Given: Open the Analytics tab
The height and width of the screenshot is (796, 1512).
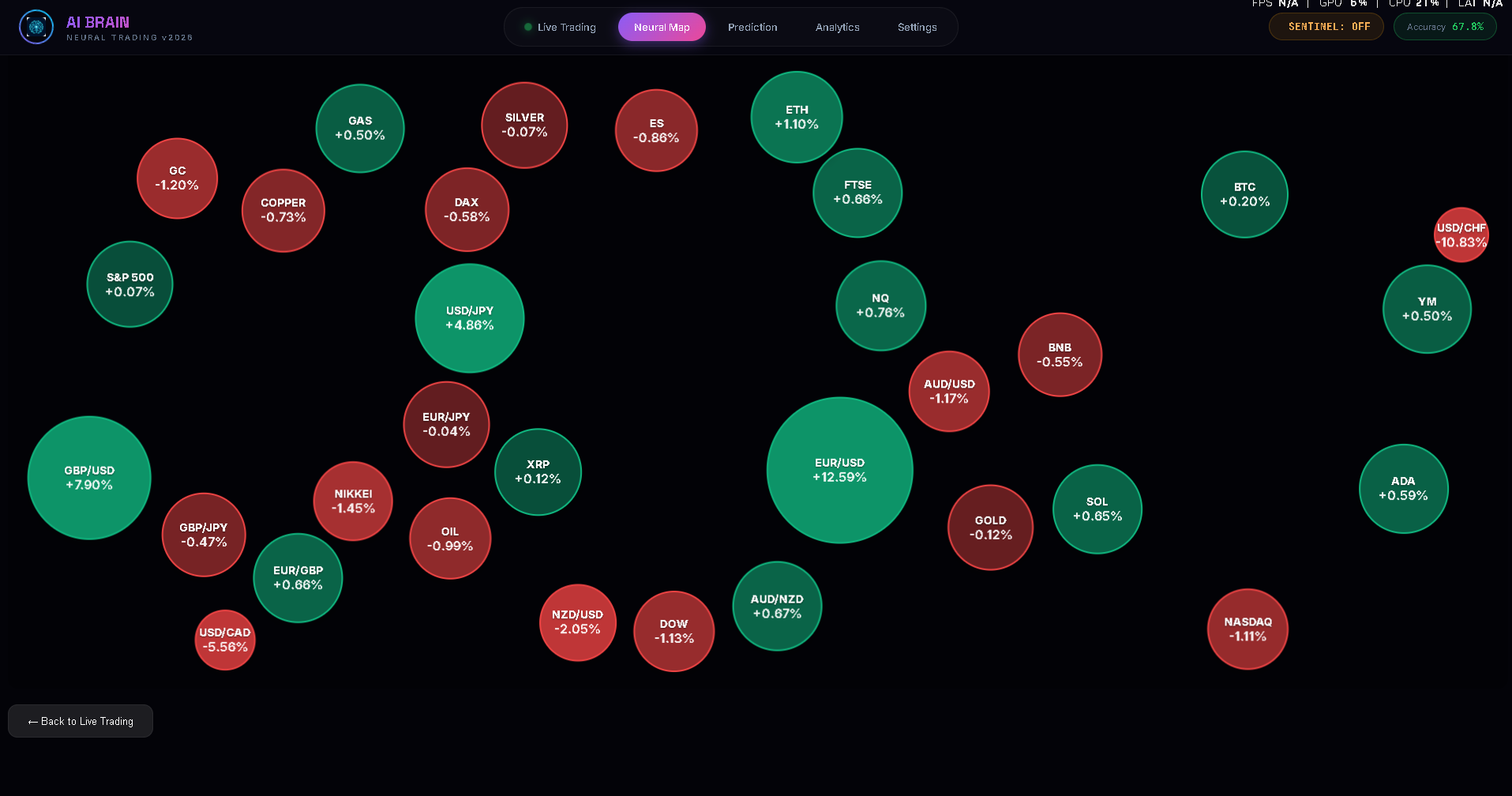Looking at the screenshot, I should coord(837,28).
